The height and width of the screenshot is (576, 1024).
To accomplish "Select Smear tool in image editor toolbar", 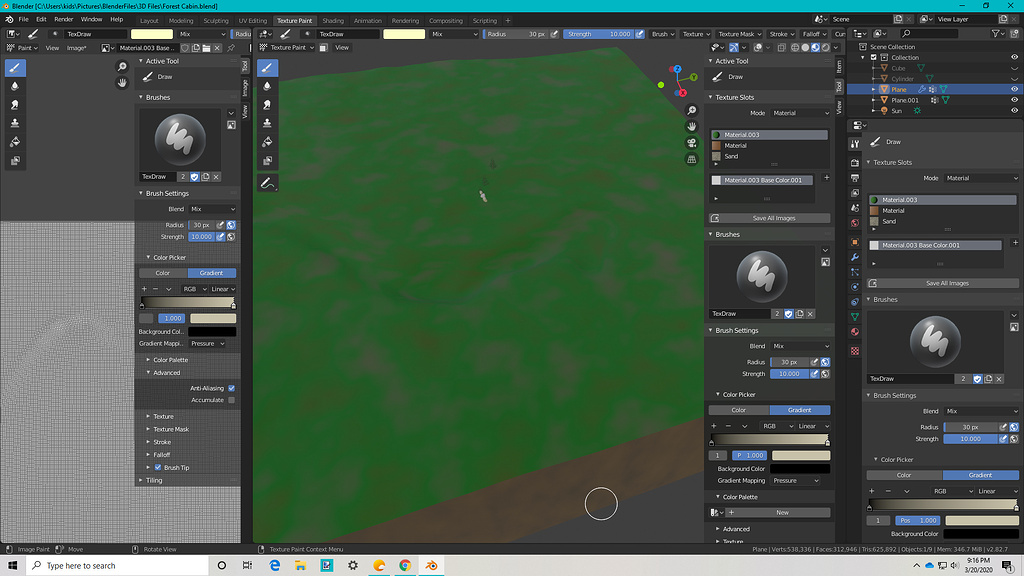I will point(15,104).
